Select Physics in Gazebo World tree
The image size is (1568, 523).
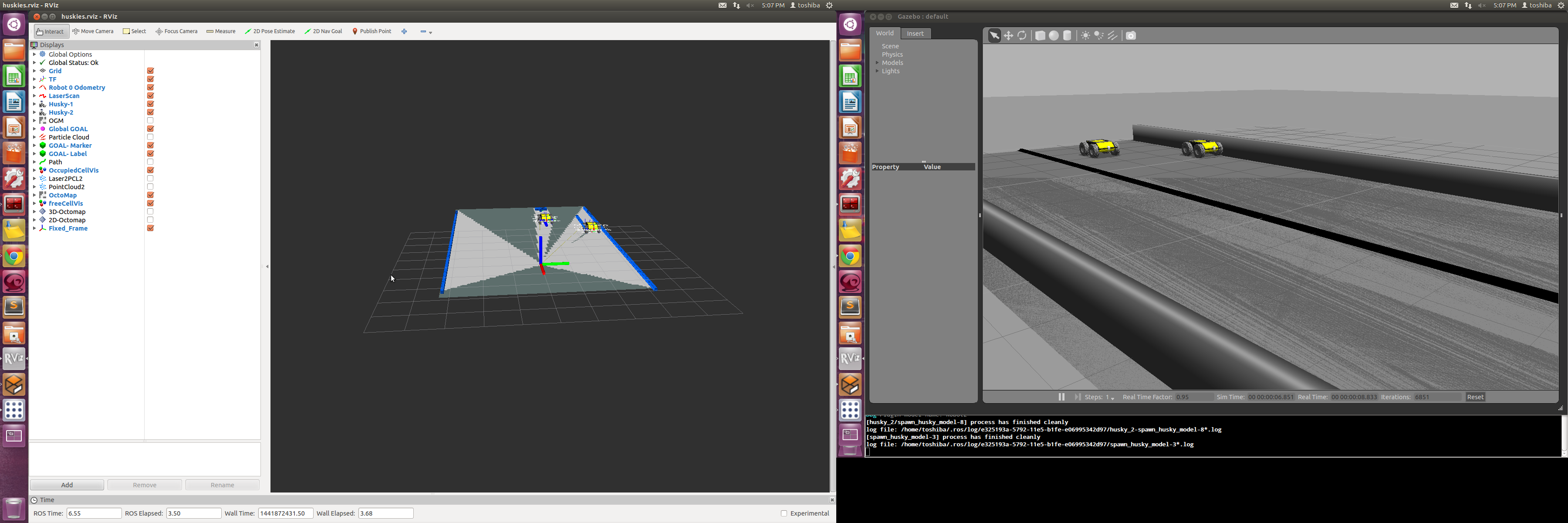[x=892, y=55]
